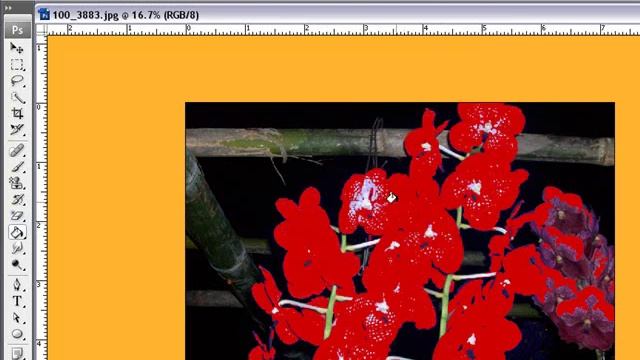This screenshot has height=360, width=640.
Task: Pick the Path Selection arrow tool
Action: coord(17,318)
